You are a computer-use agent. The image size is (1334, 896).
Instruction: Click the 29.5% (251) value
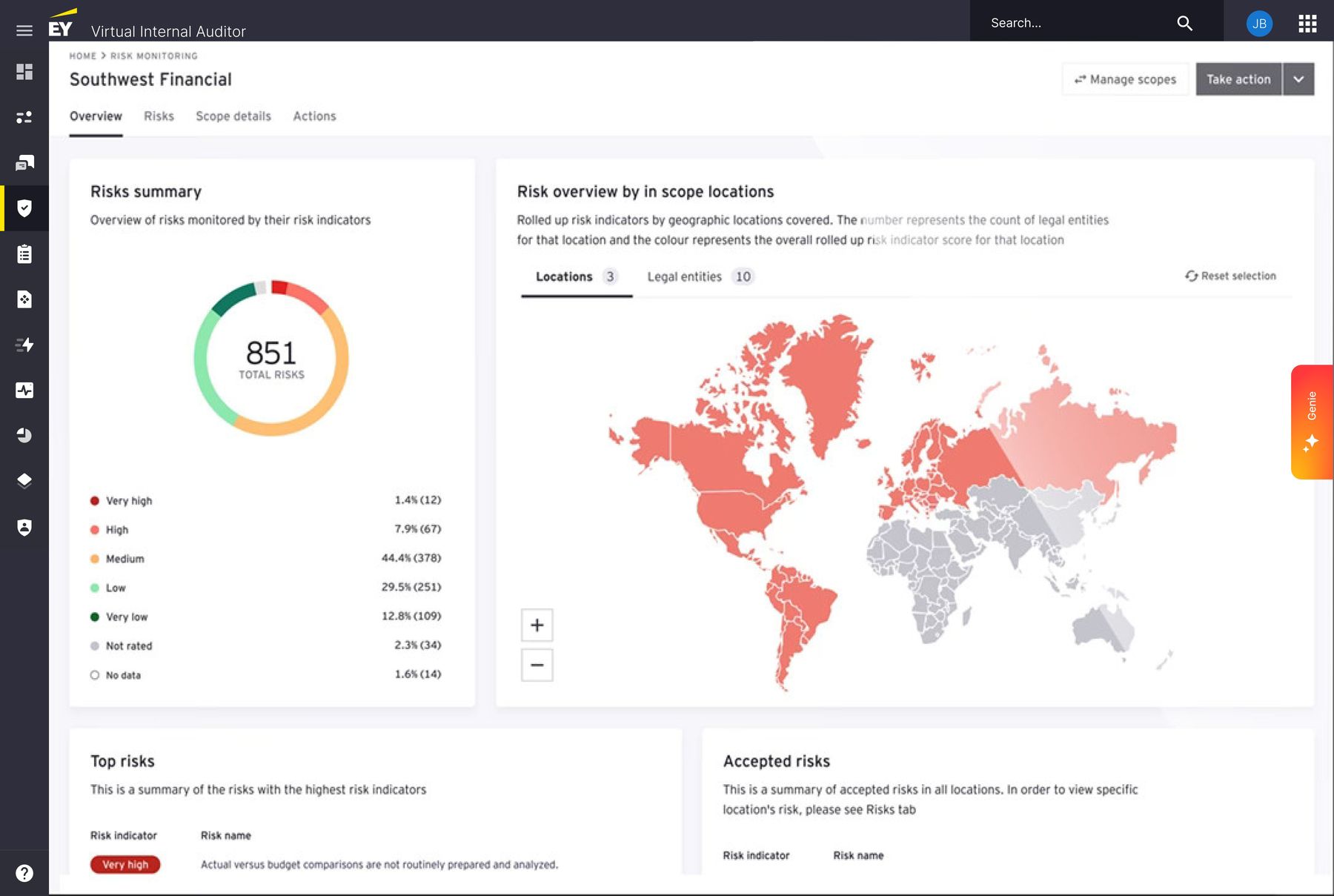click(x=411, y=587)
